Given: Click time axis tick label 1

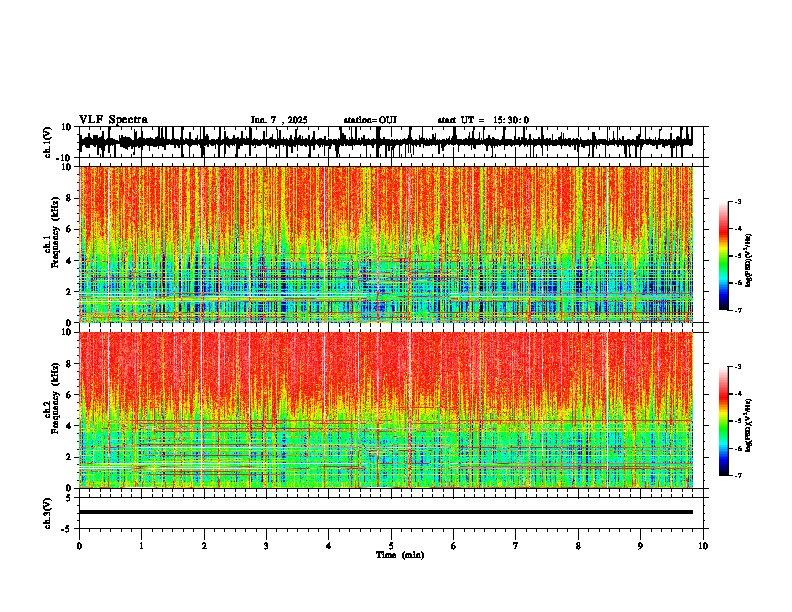Looking at the screenshot, I should point(141,546).
